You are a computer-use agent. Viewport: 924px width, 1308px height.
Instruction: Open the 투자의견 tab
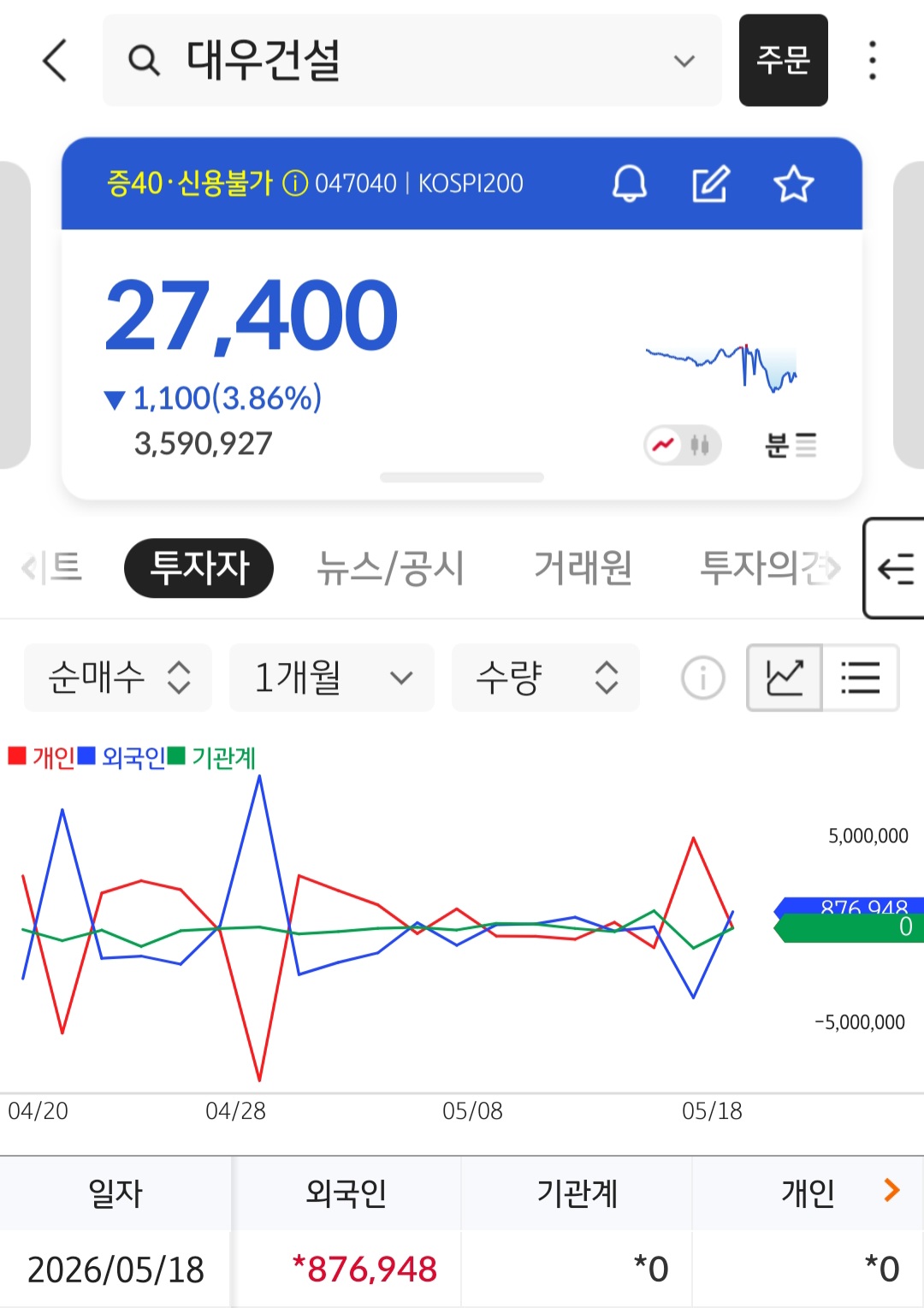[763, 568]
